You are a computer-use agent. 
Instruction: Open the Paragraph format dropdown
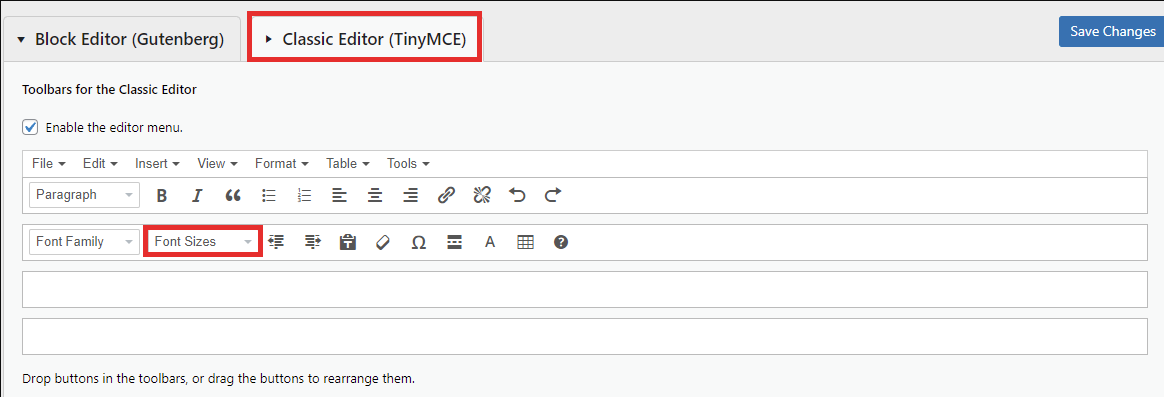85,195
